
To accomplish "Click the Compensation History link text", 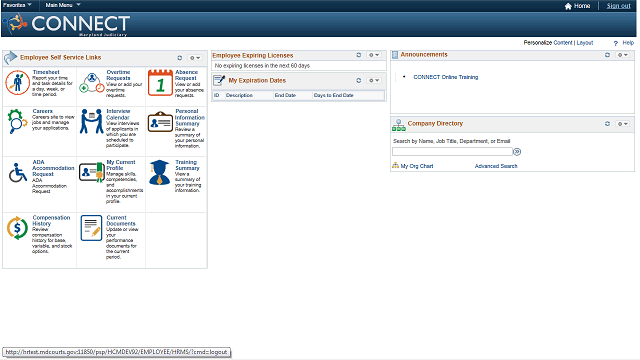I will (51, 221).
